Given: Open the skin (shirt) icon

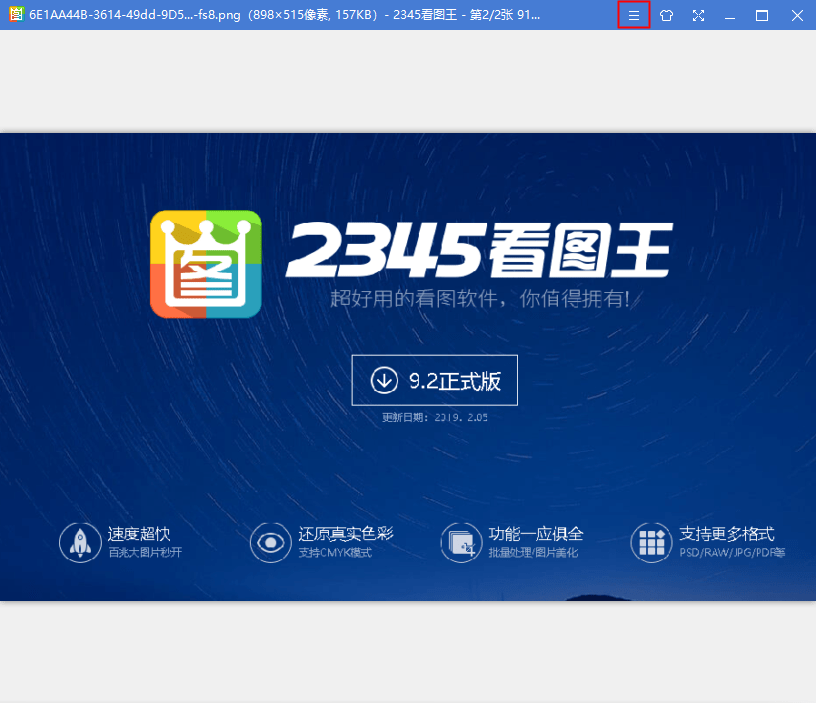Looking at the screenshot, I should 666,15.
